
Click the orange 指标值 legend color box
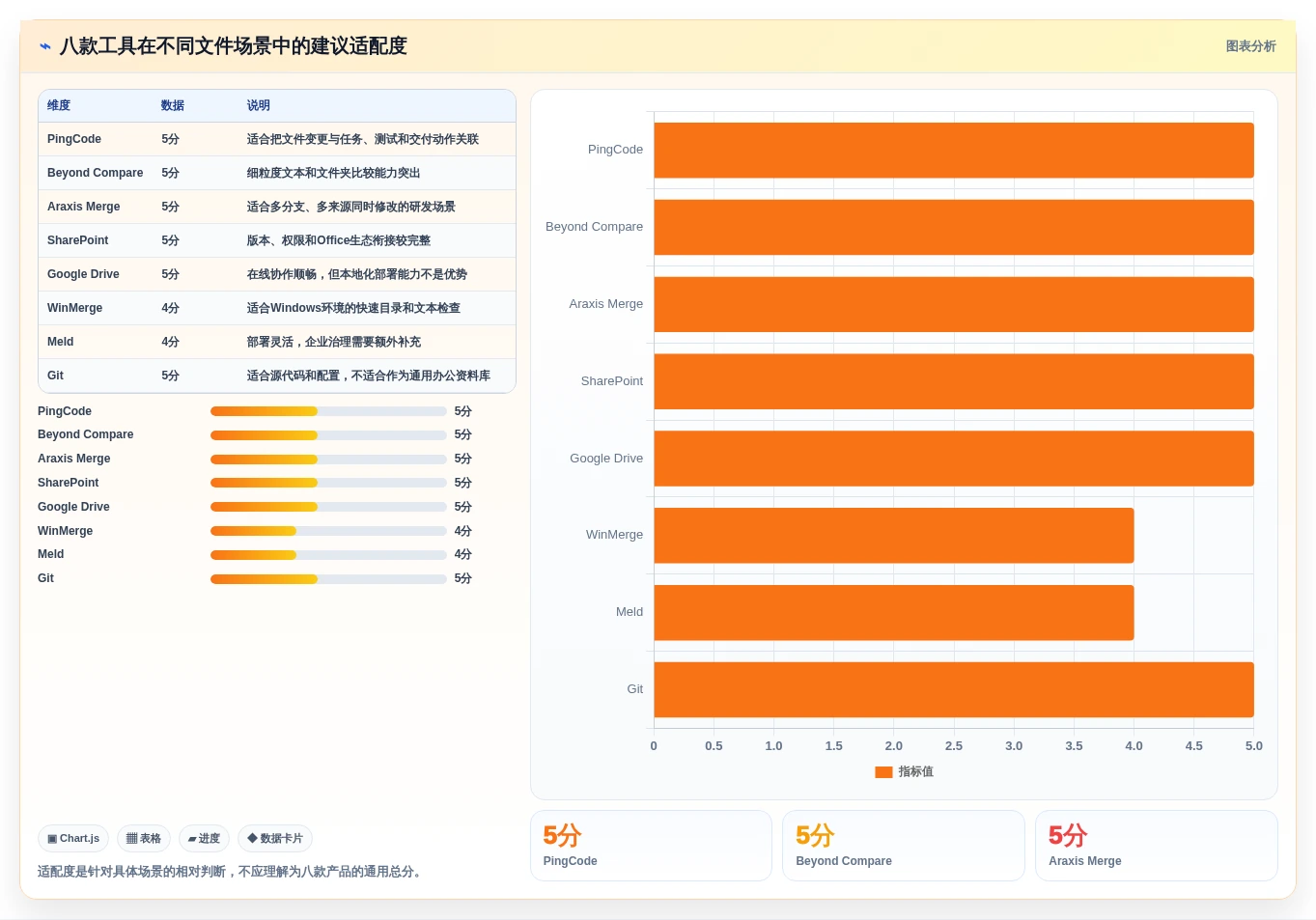[883, 772]
